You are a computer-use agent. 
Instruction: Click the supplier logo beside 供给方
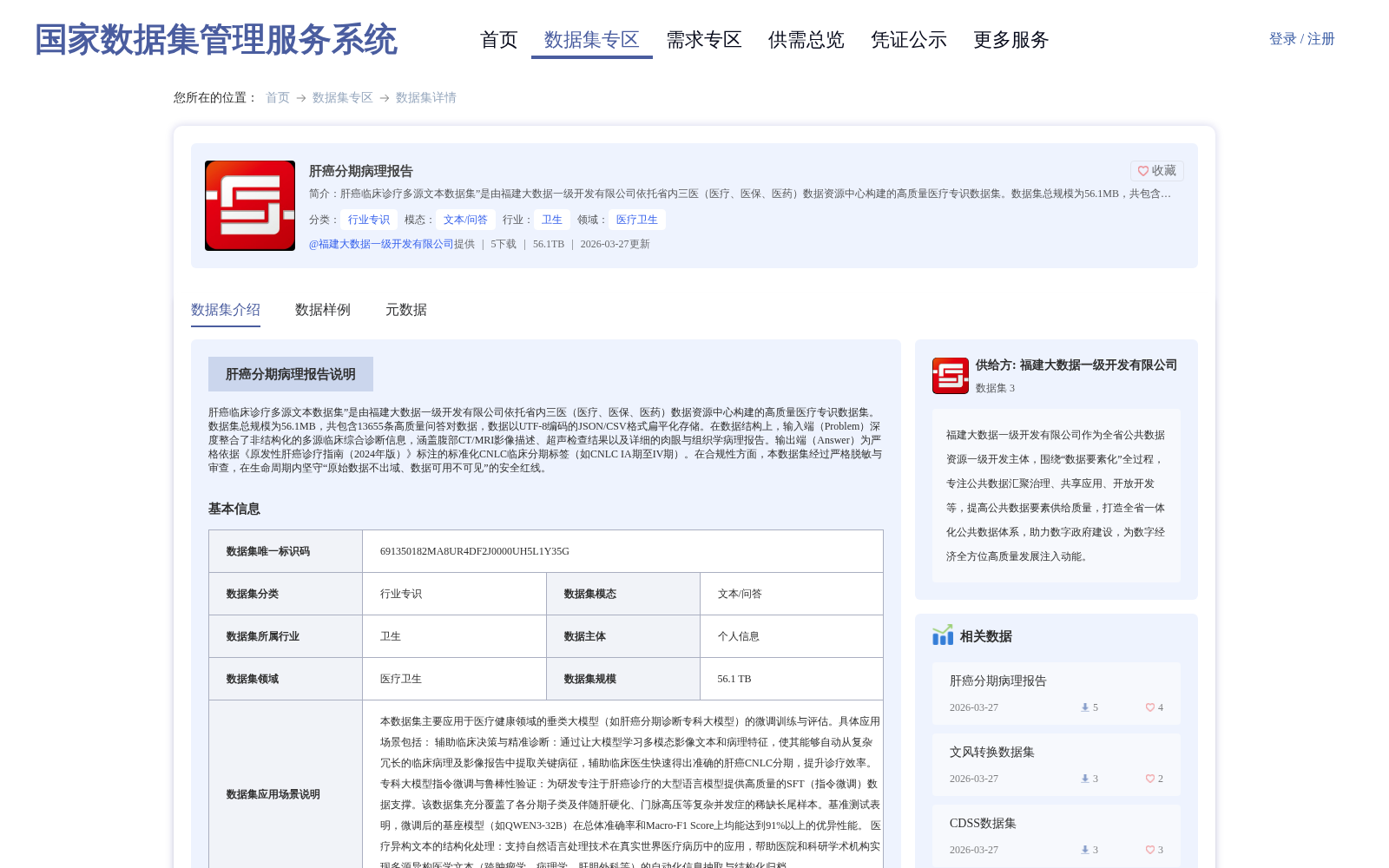click(951, 376)
